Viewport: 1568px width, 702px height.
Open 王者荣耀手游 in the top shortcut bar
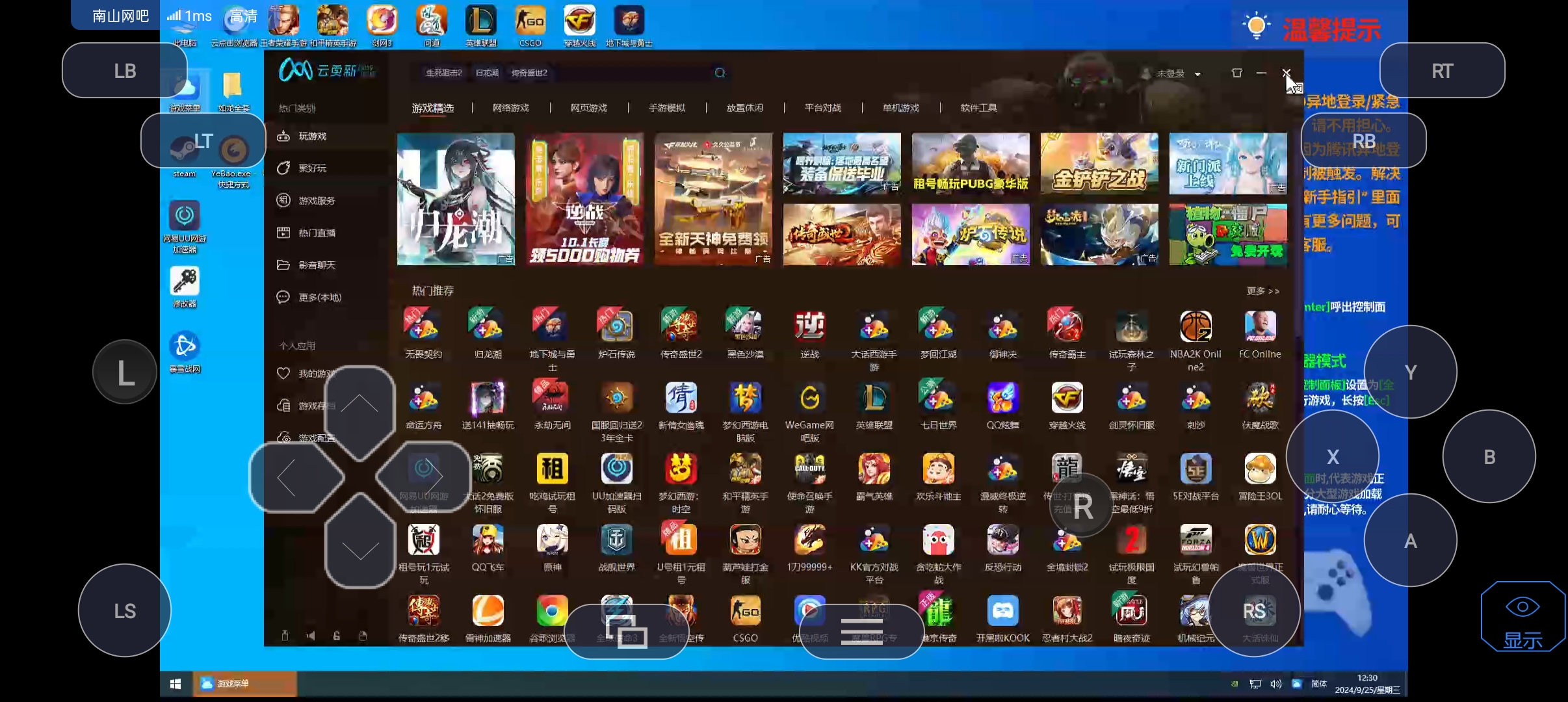click(x=283, y=26)
